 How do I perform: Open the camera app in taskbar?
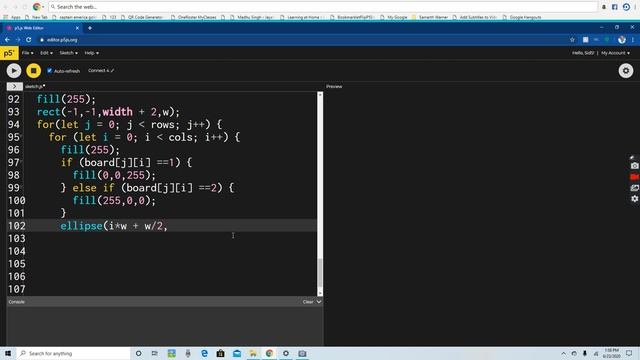click(x=302, y=353)
